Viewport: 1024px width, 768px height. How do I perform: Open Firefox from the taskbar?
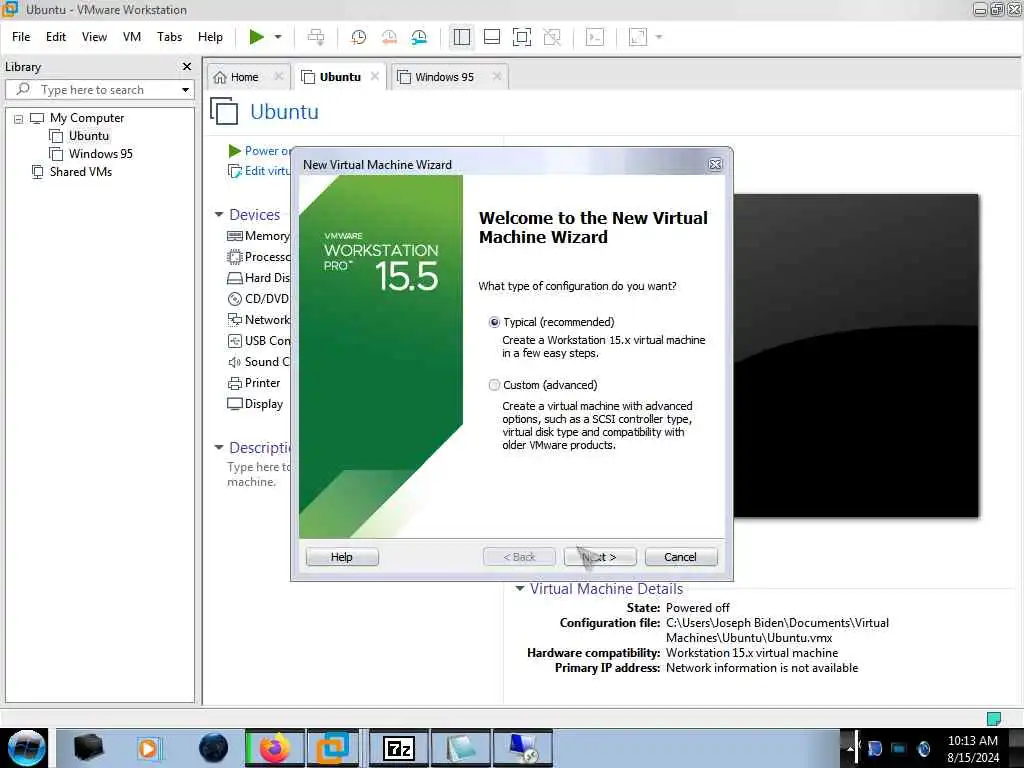tap(275, 748)
